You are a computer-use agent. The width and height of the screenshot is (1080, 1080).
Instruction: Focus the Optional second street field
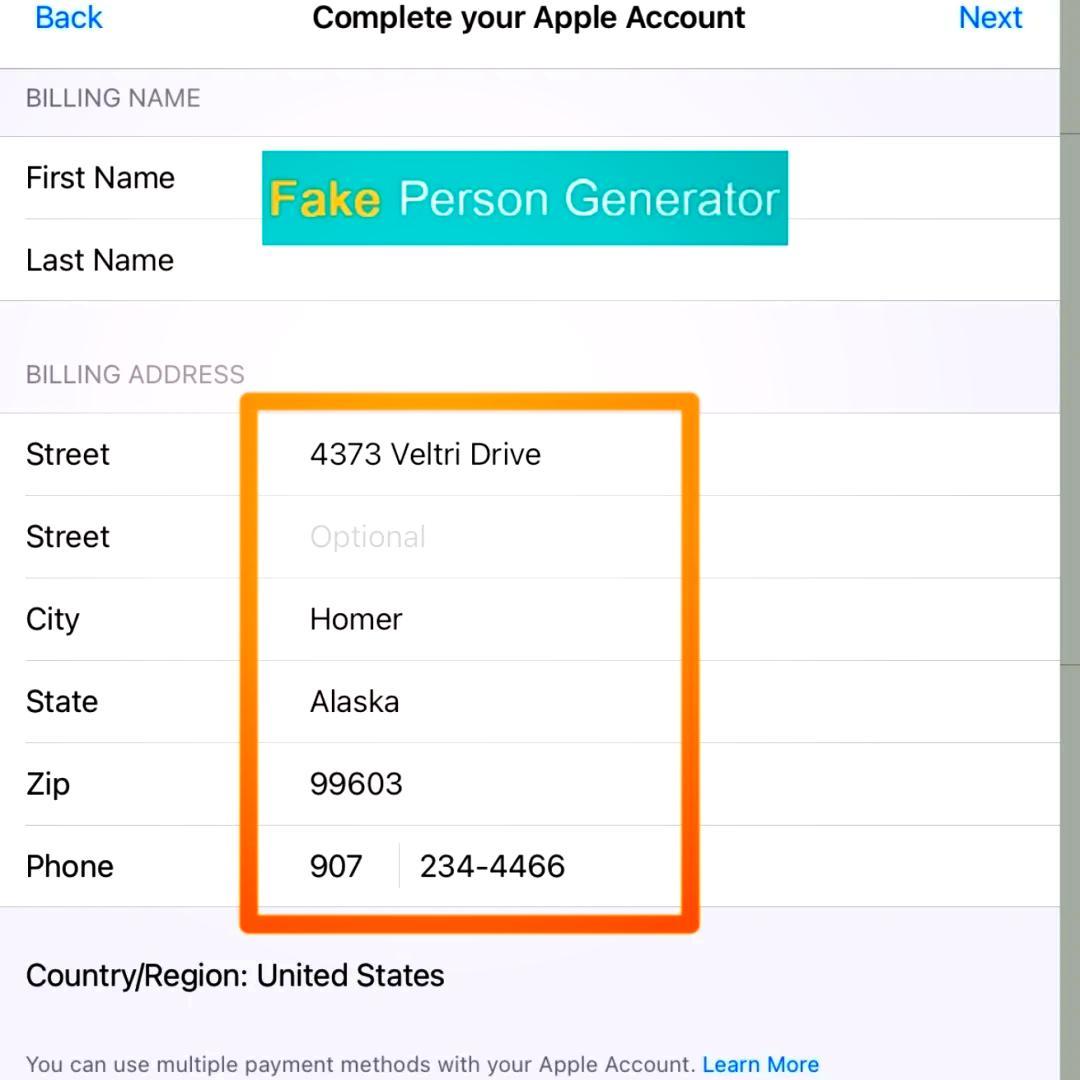coord(368,537)
